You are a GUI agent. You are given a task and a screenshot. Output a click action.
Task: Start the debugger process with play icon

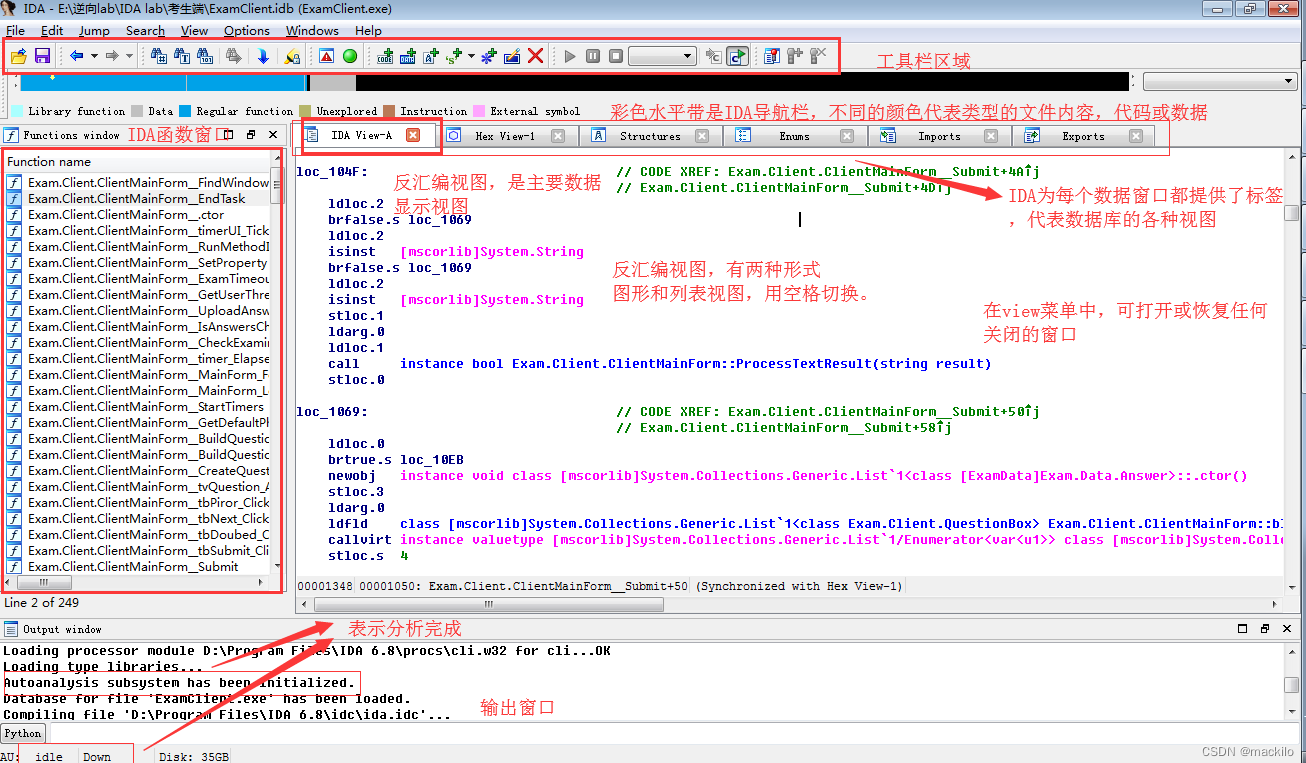(x=570, y=56)
